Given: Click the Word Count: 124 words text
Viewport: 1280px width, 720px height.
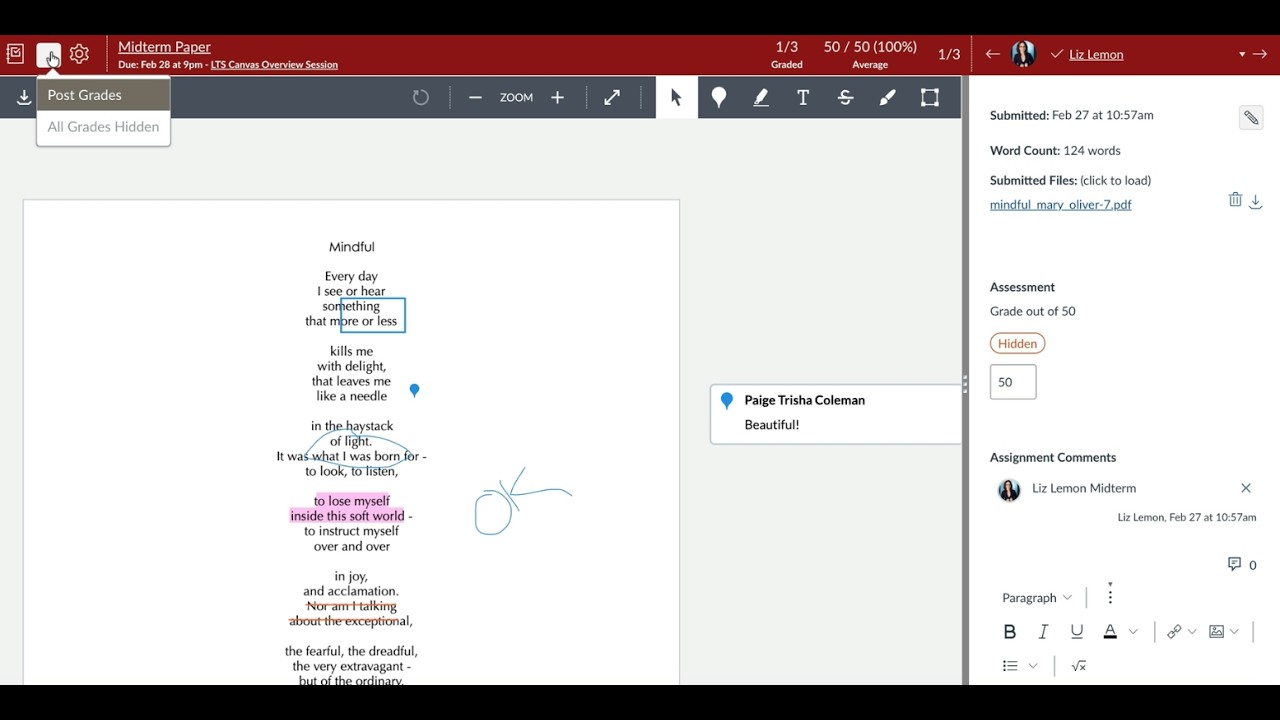Looking at the screenshot, I should (x=1055, y=151).
